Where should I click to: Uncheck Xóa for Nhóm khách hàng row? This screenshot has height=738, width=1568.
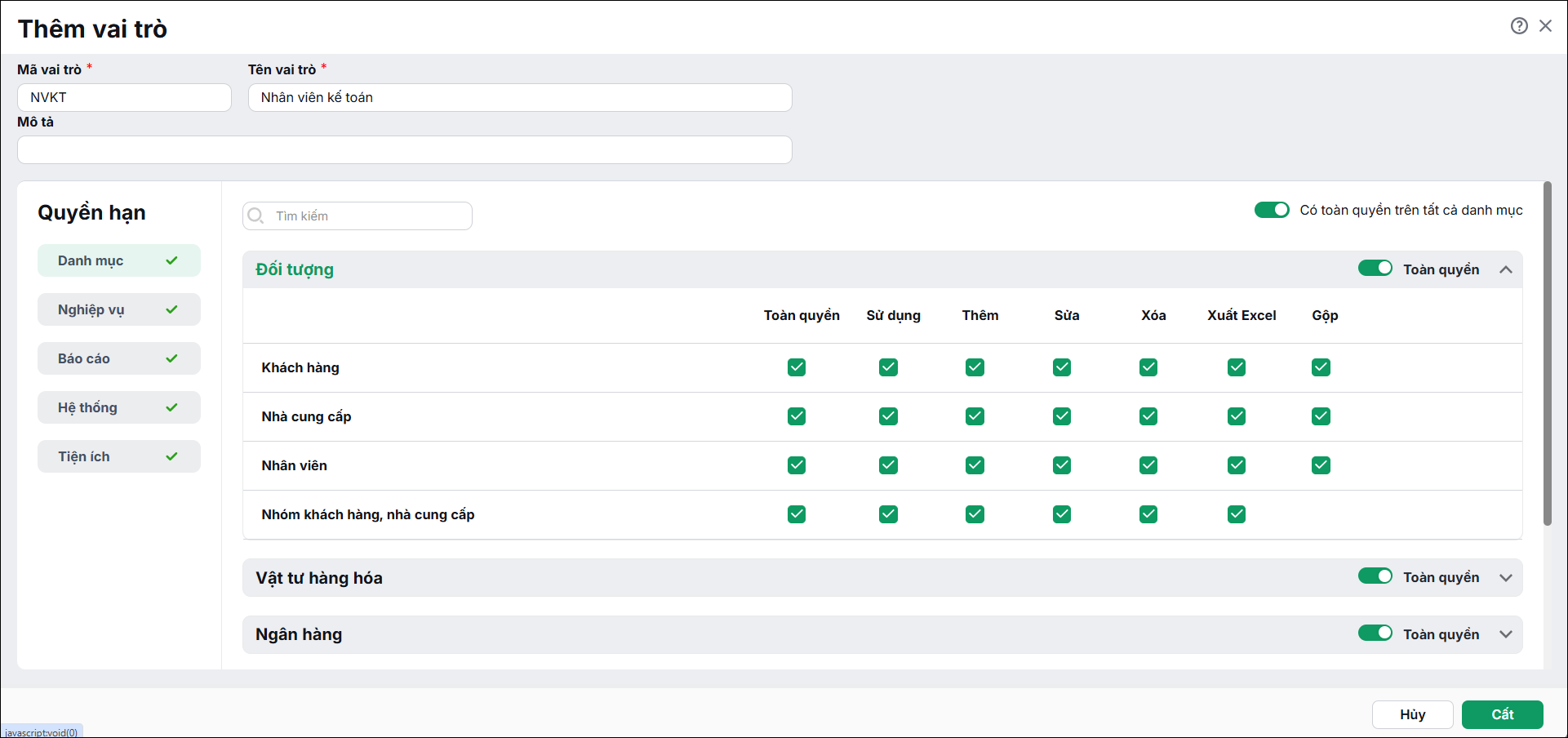coord(1148,514)
